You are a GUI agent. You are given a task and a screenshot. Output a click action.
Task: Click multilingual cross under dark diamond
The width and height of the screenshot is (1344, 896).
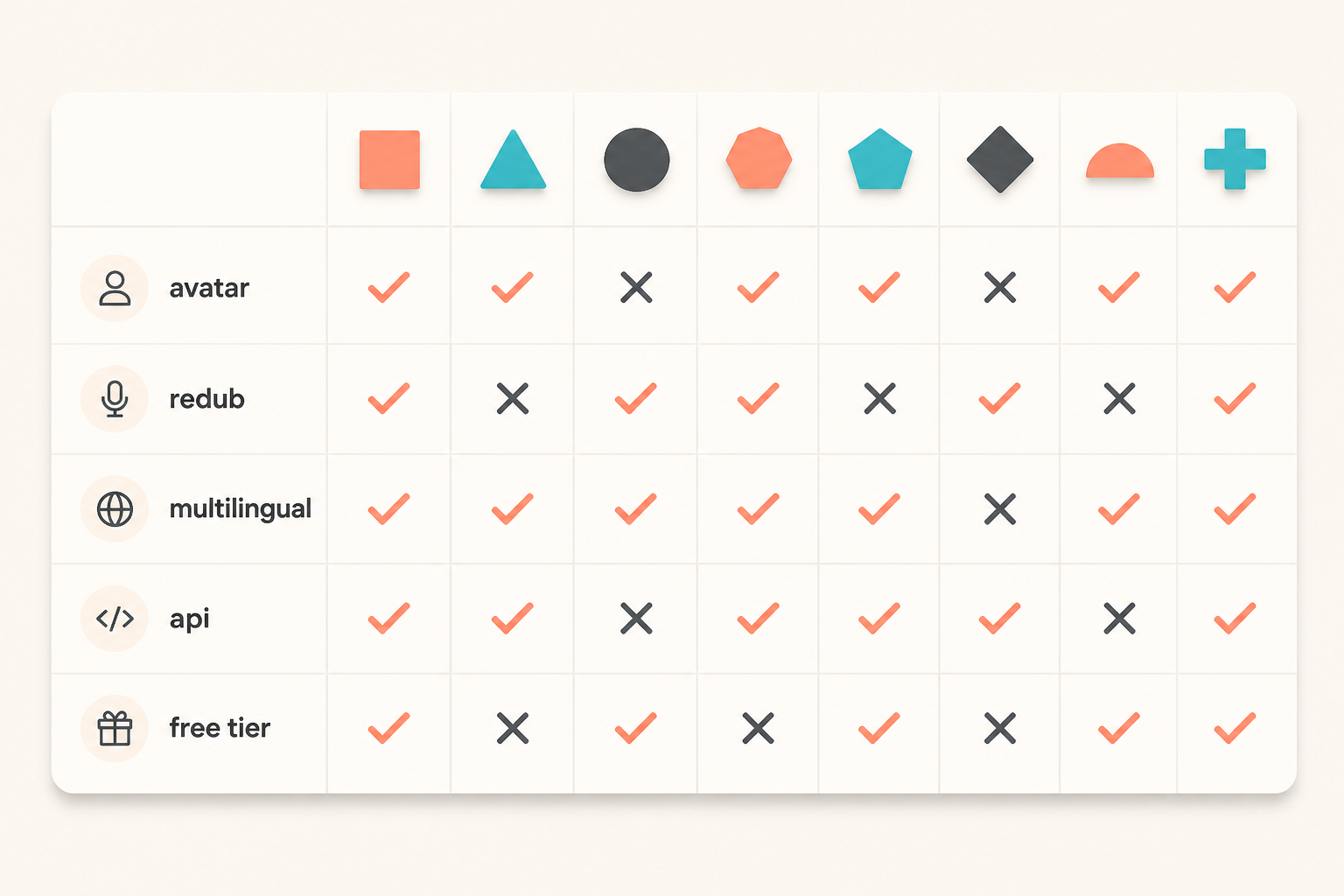[x=1000, y=508]
